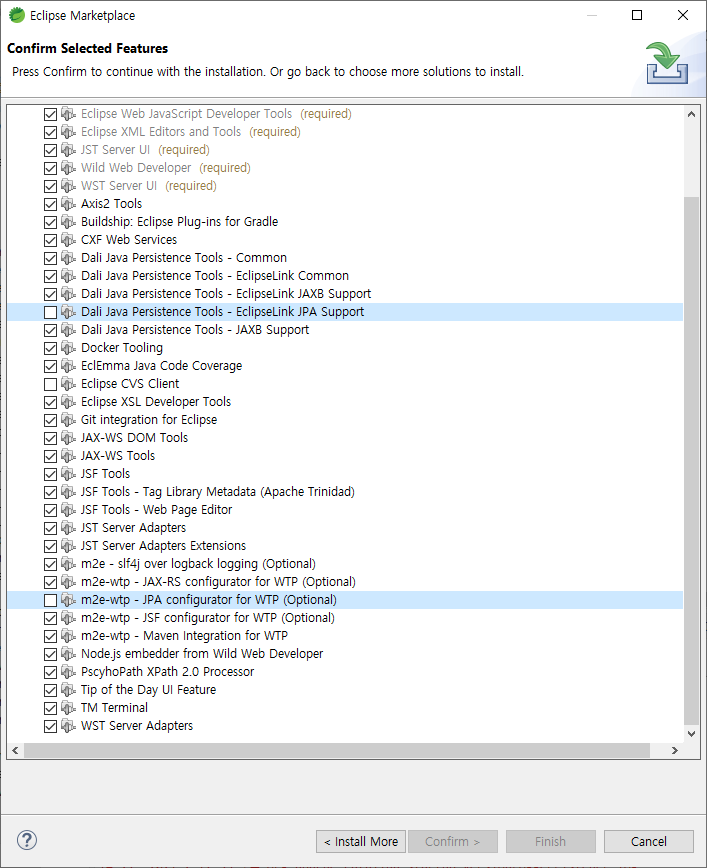Select 'WST Server UI (required)' row text
The height and width of the screenshot is (868, 707).
pos(149,185)
